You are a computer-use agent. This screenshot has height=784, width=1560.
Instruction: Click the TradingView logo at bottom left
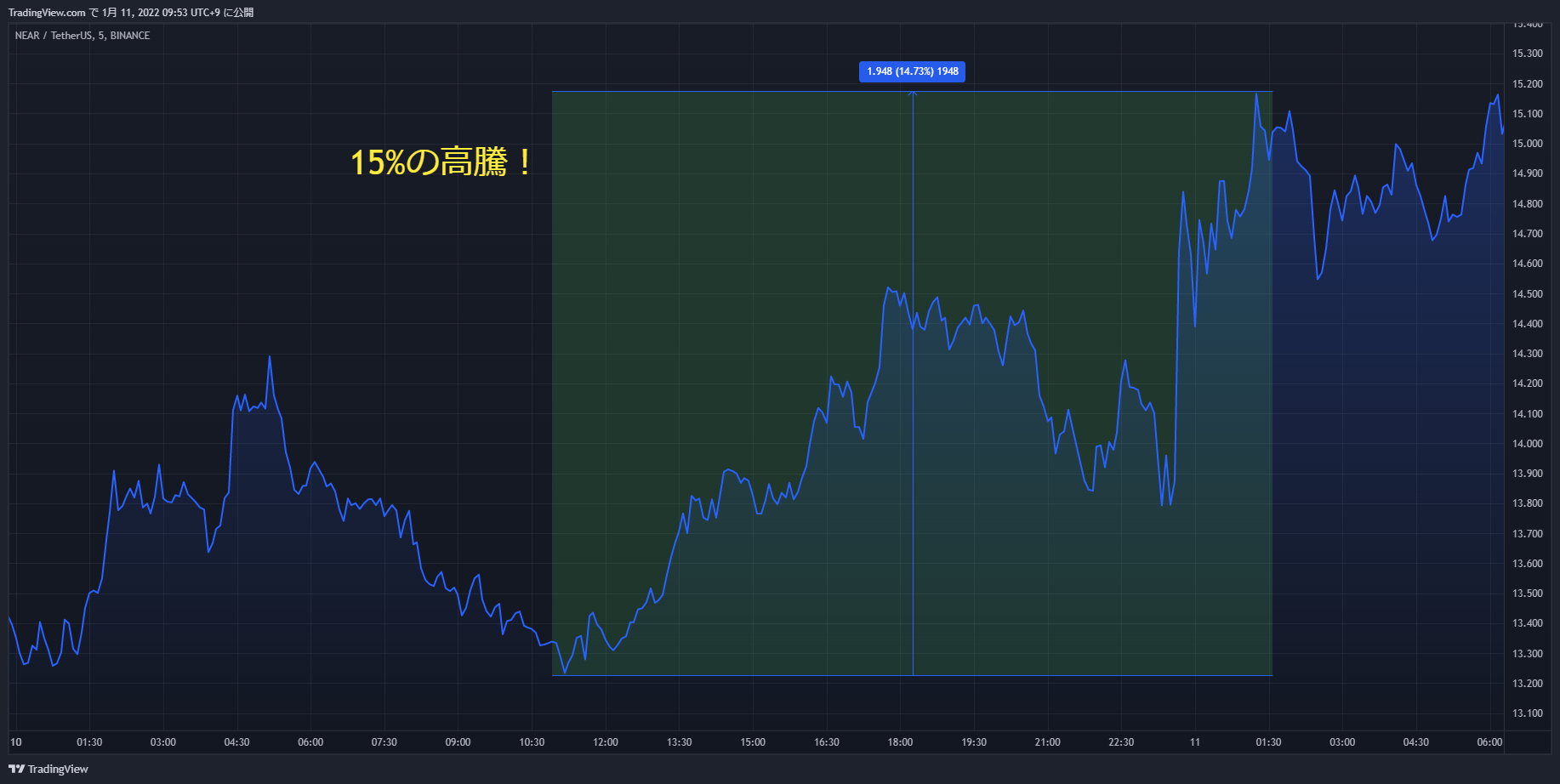48,769
